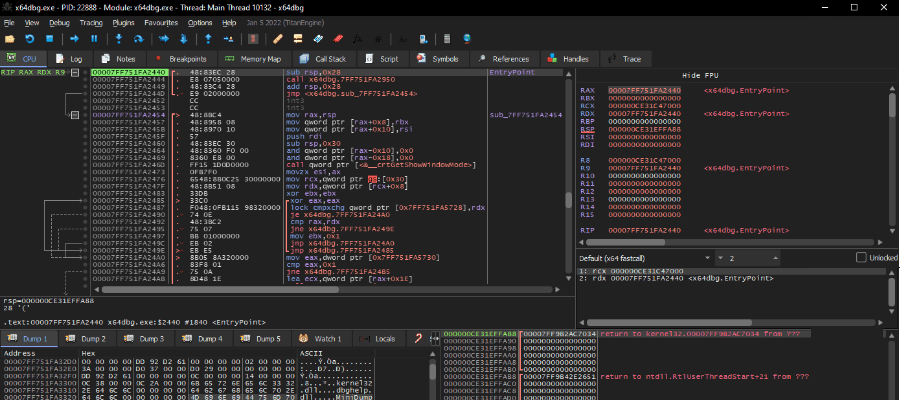This screenshot has height=400, width=900.
Task: Select the RAX register value
Action: [644, 91]
